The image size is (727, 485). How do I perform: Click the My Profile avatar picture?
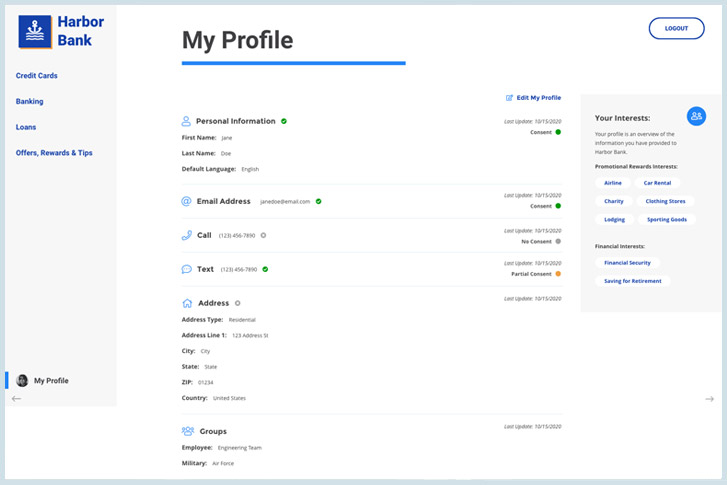tap(22, 381)
